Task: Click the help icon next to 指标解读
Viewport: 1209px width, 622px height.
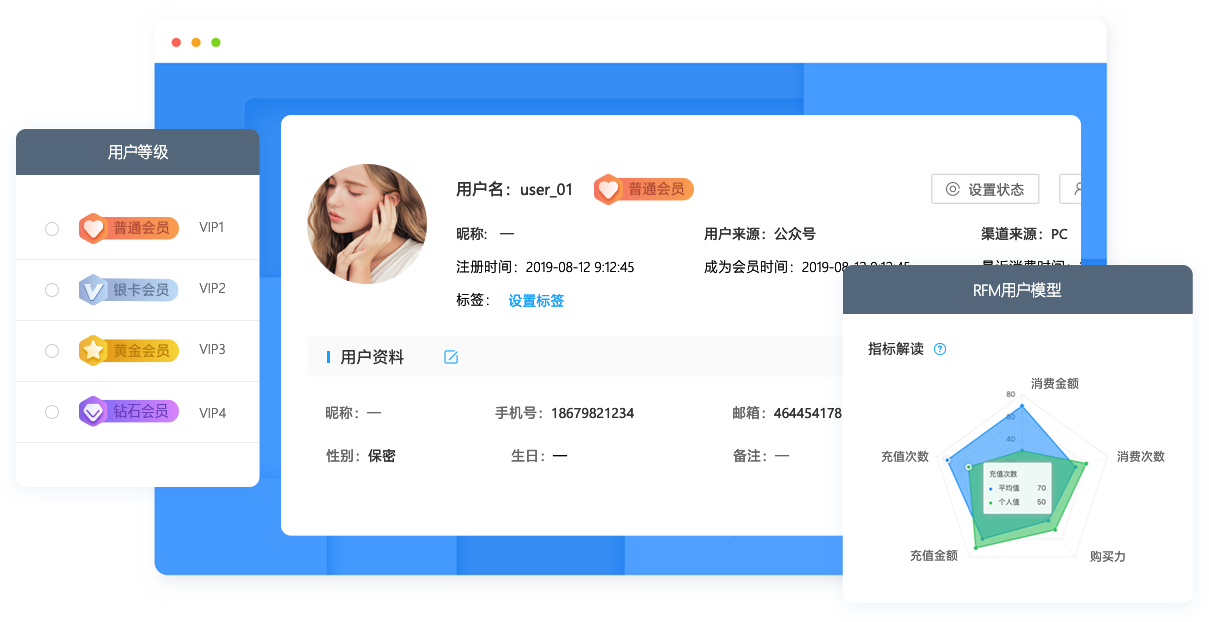Action: (939, 349)
